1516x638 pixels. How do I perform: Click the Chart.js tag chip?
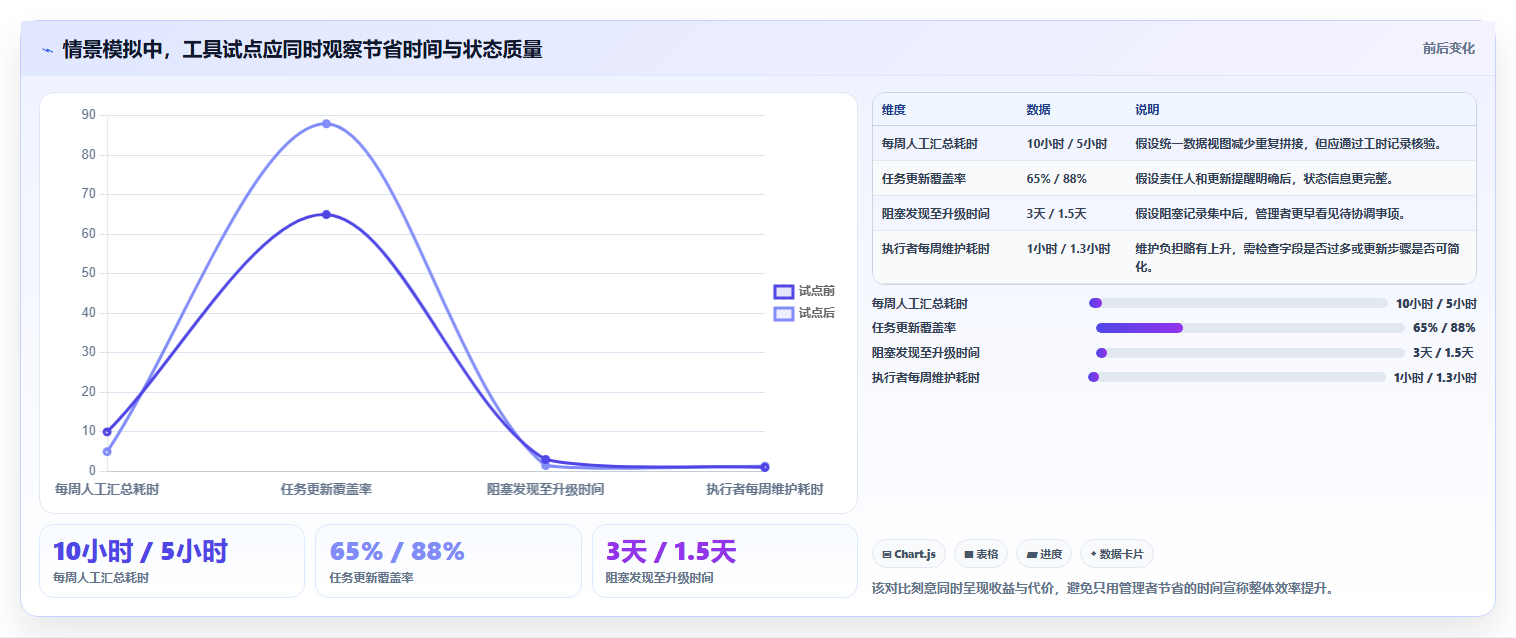tap(909, 554)
